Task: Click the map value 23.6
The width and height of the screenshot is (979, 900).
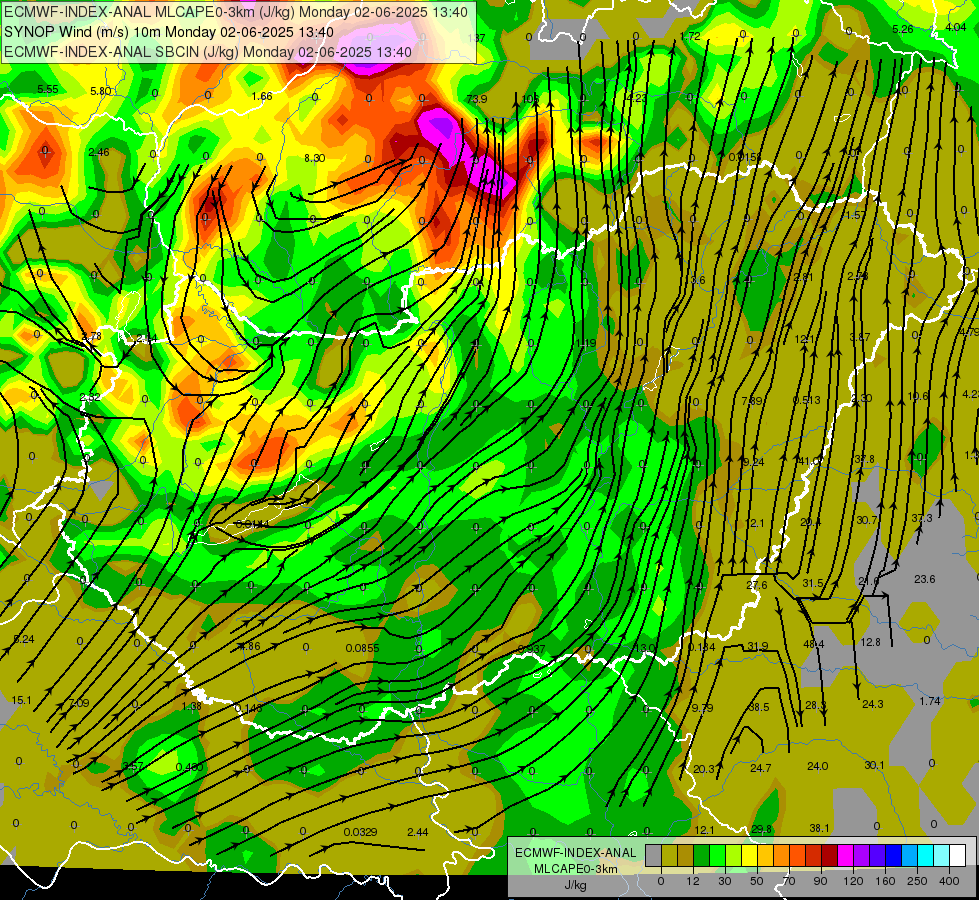Action: (925, 579)
